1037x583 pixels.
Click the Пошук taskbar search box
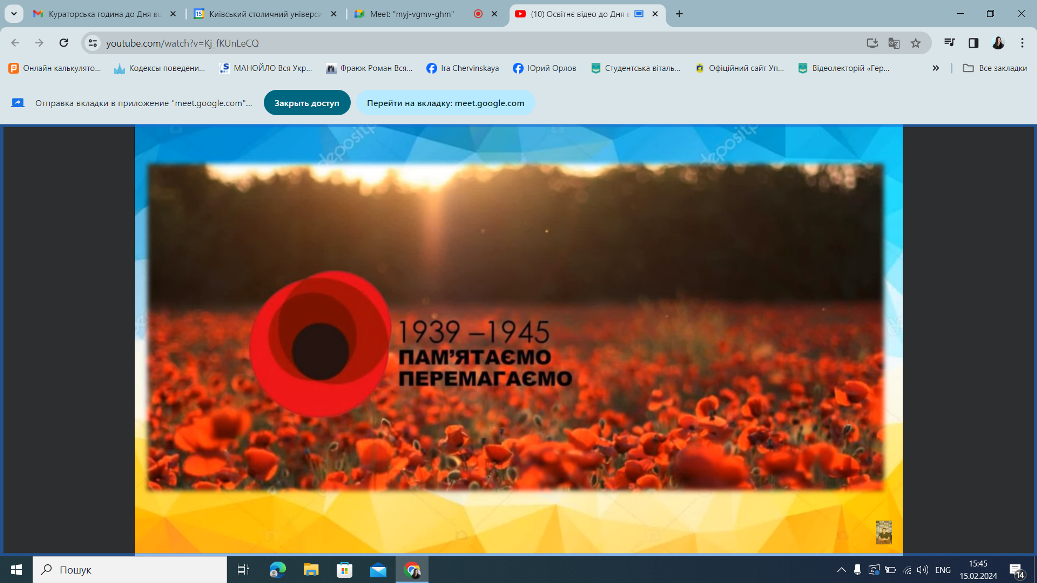click(x=130, y=569)
